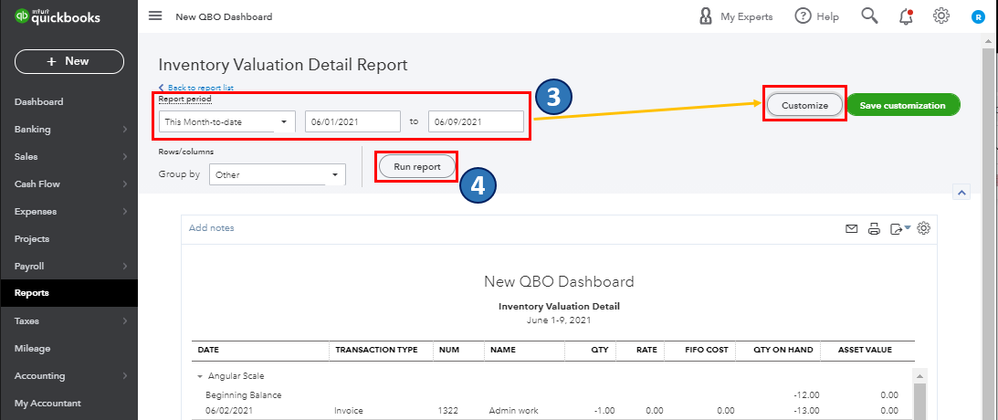The width and height of the screenshot is (998, 420).
Task: Expand the Expenses submenu
Action: pos(125,211)
